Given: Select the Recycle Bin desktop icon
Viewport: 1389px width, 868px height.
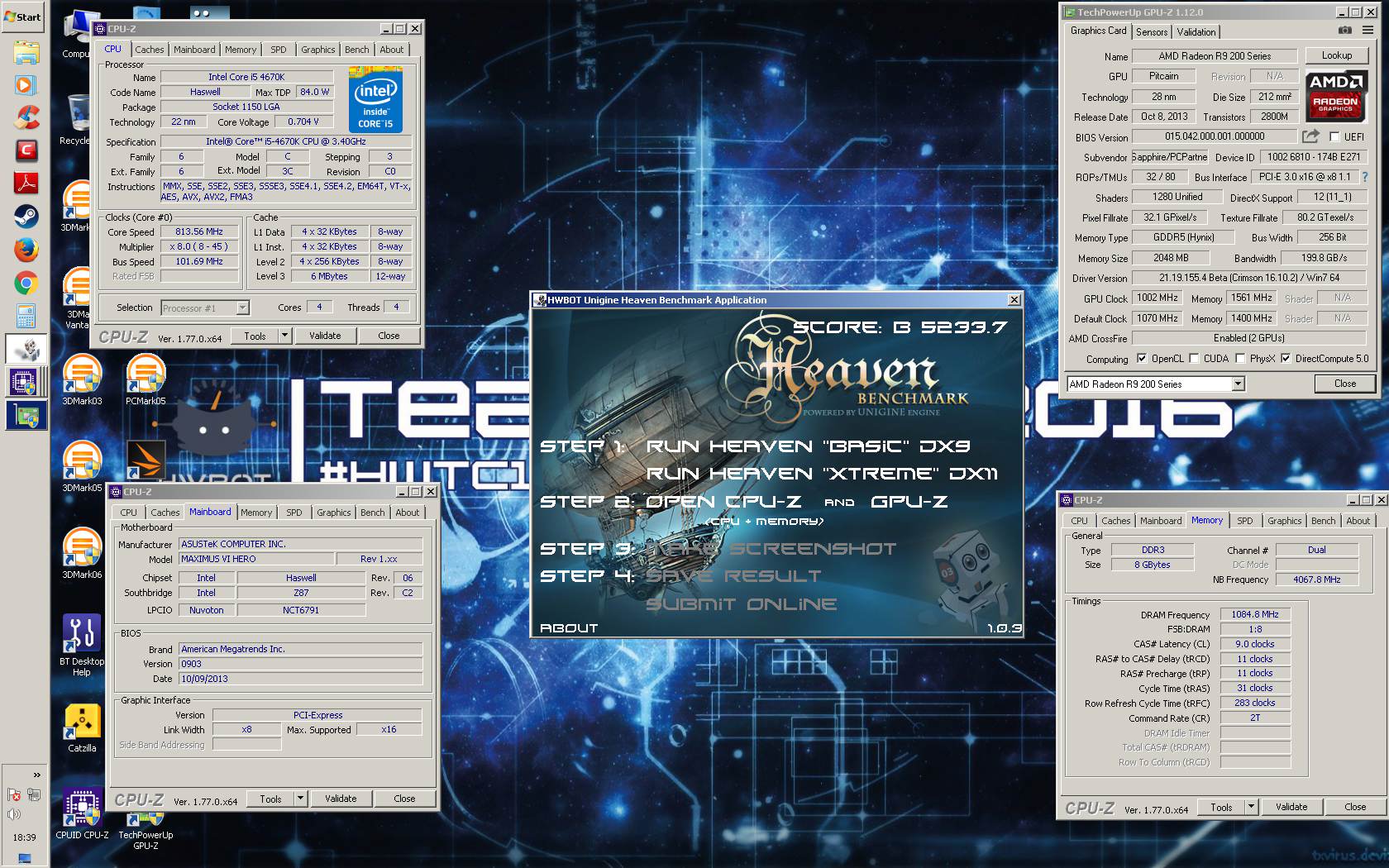Looking at the screenshot, I should [x=76, y=121].
